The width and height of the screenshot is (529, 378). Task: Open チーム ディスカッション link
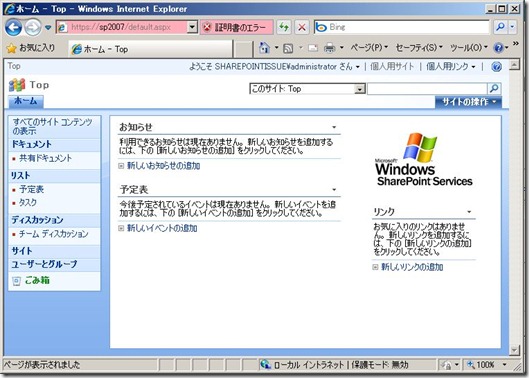click(54, 234)
